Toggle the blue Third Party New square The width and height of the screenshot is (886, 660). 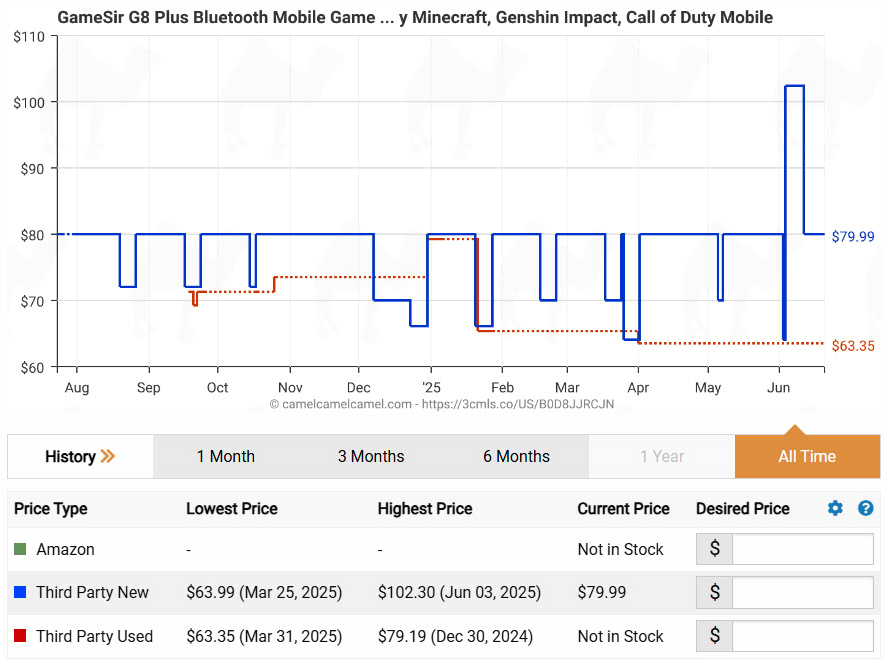[20, 592]
